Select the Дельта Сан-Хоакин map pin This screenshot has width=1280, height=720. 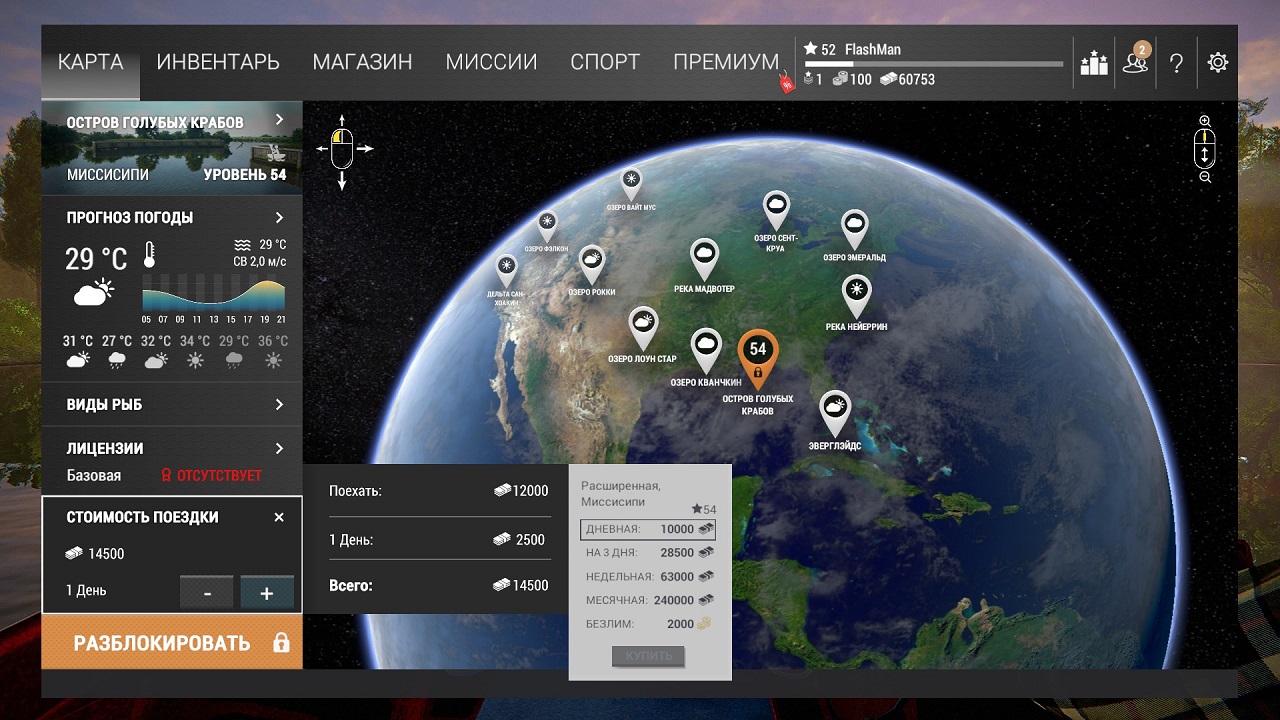tap(507, 269)
